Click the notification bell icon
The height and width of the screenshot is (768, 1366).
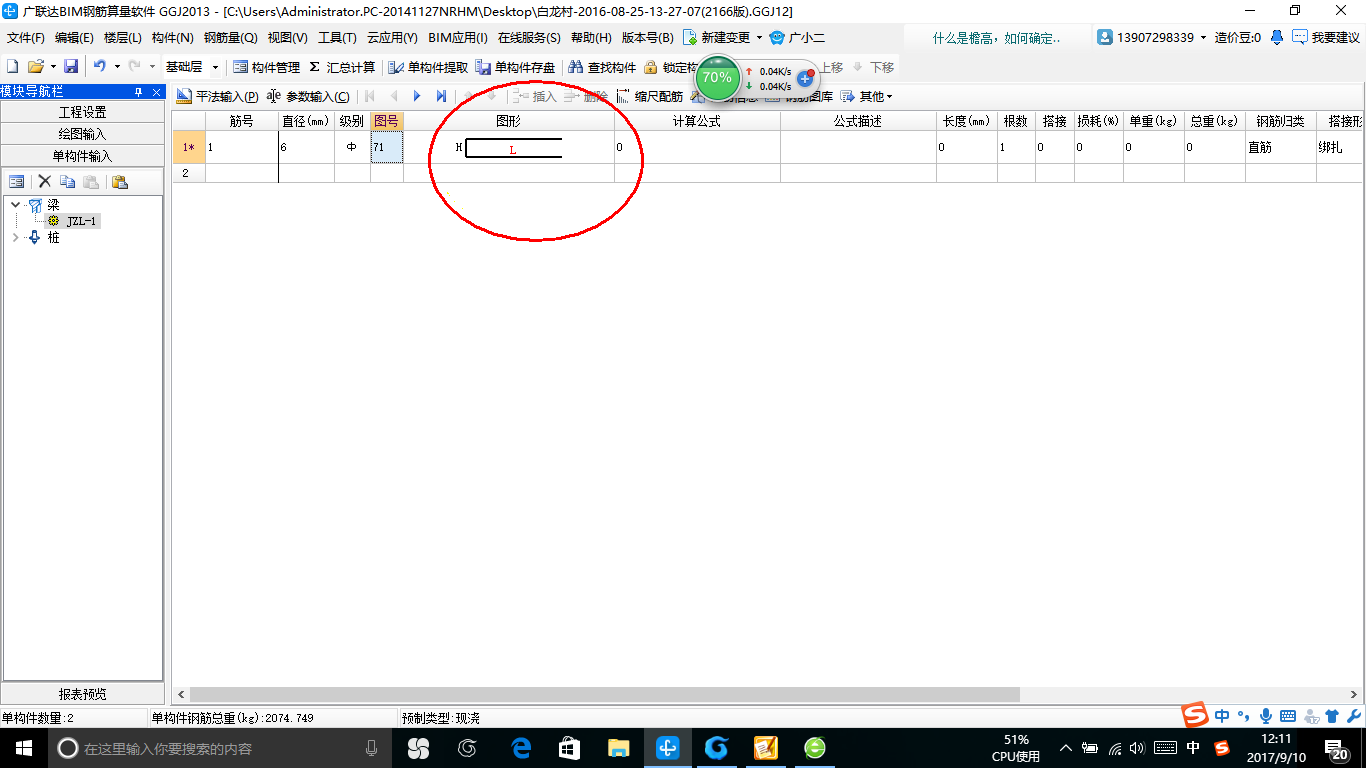point(1277,37)
